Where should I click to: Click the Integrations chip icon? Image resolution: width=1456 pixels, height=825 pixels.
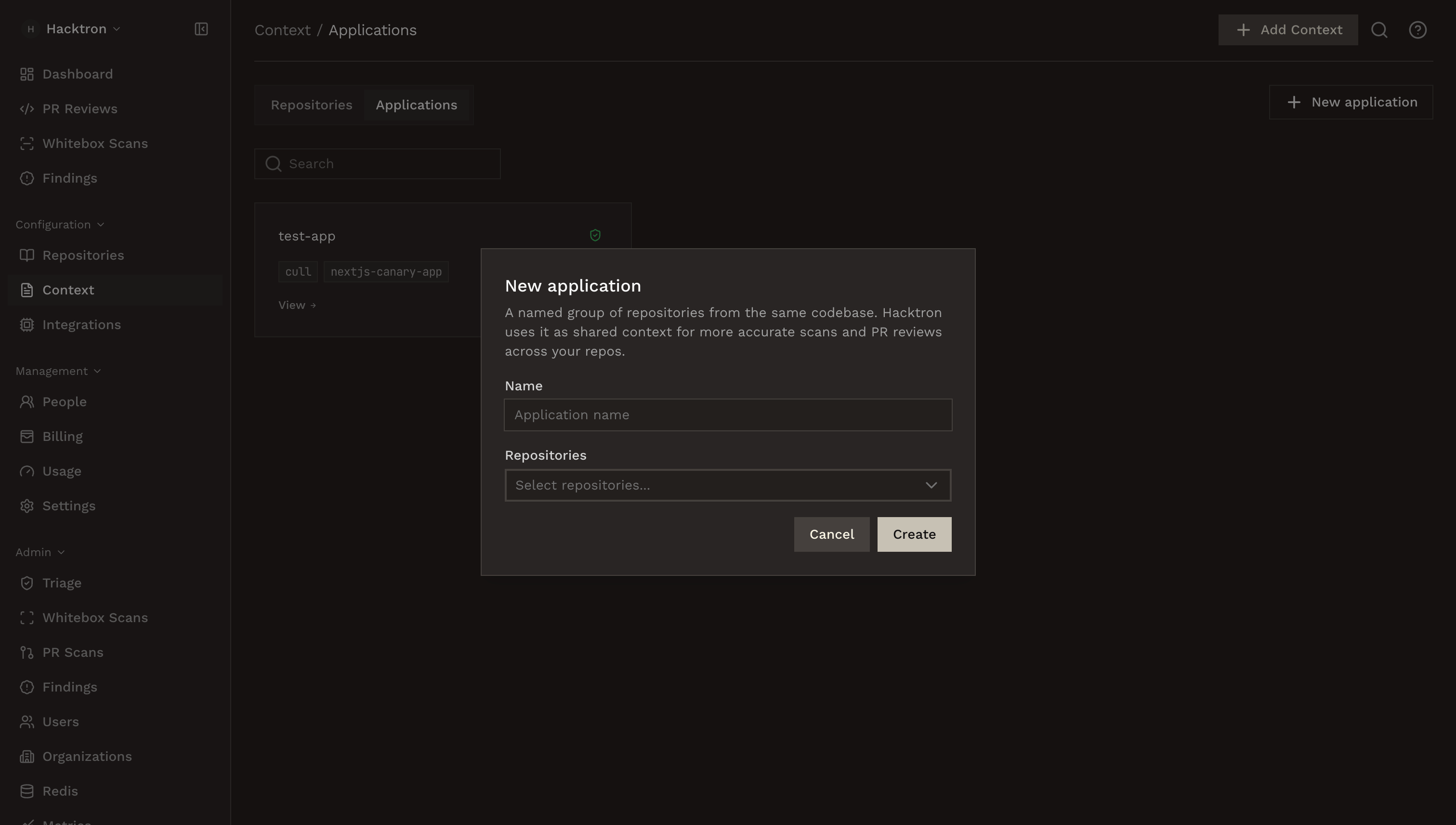(26, 325)
